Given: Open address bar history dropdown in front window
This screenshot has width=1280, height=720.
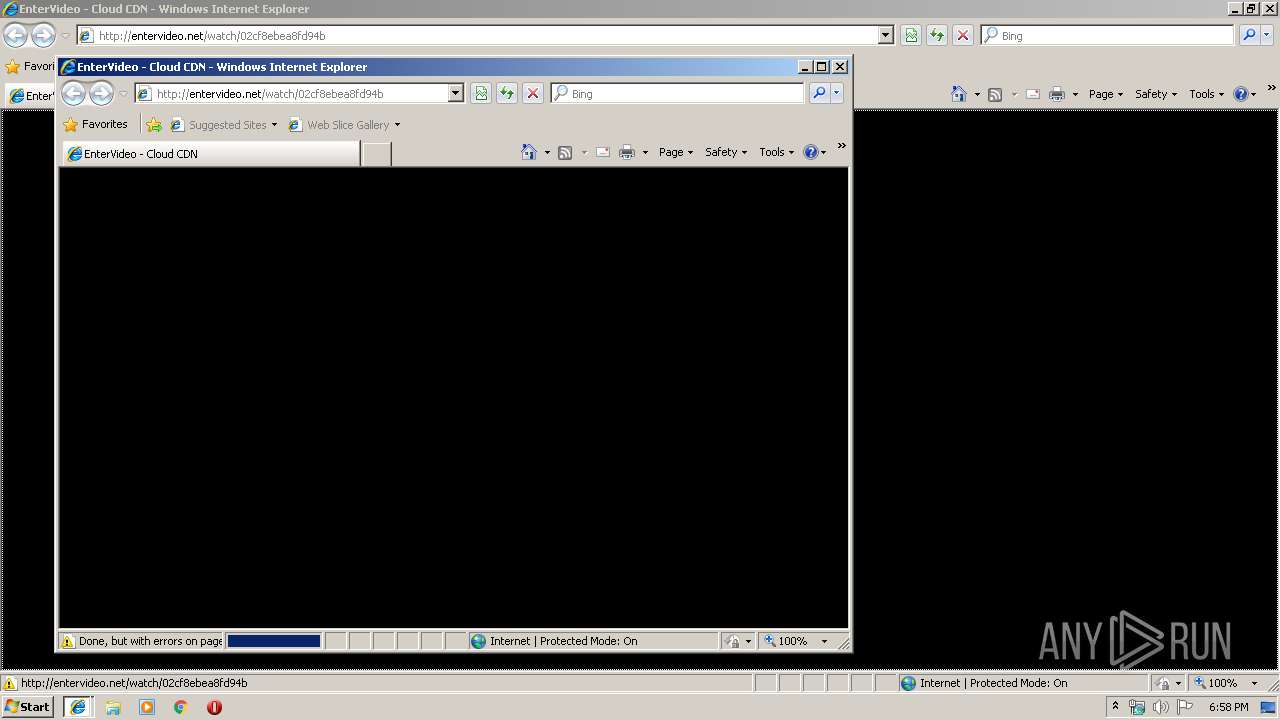Looking at the screenshot, I should tap(456, 93).
